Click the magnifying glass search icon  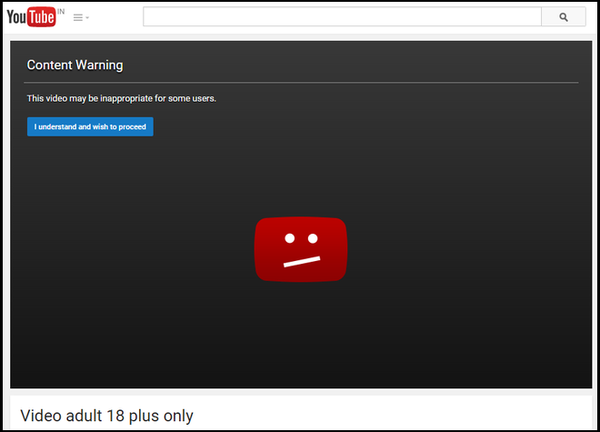pyautogui.click(x=563, y=17)
